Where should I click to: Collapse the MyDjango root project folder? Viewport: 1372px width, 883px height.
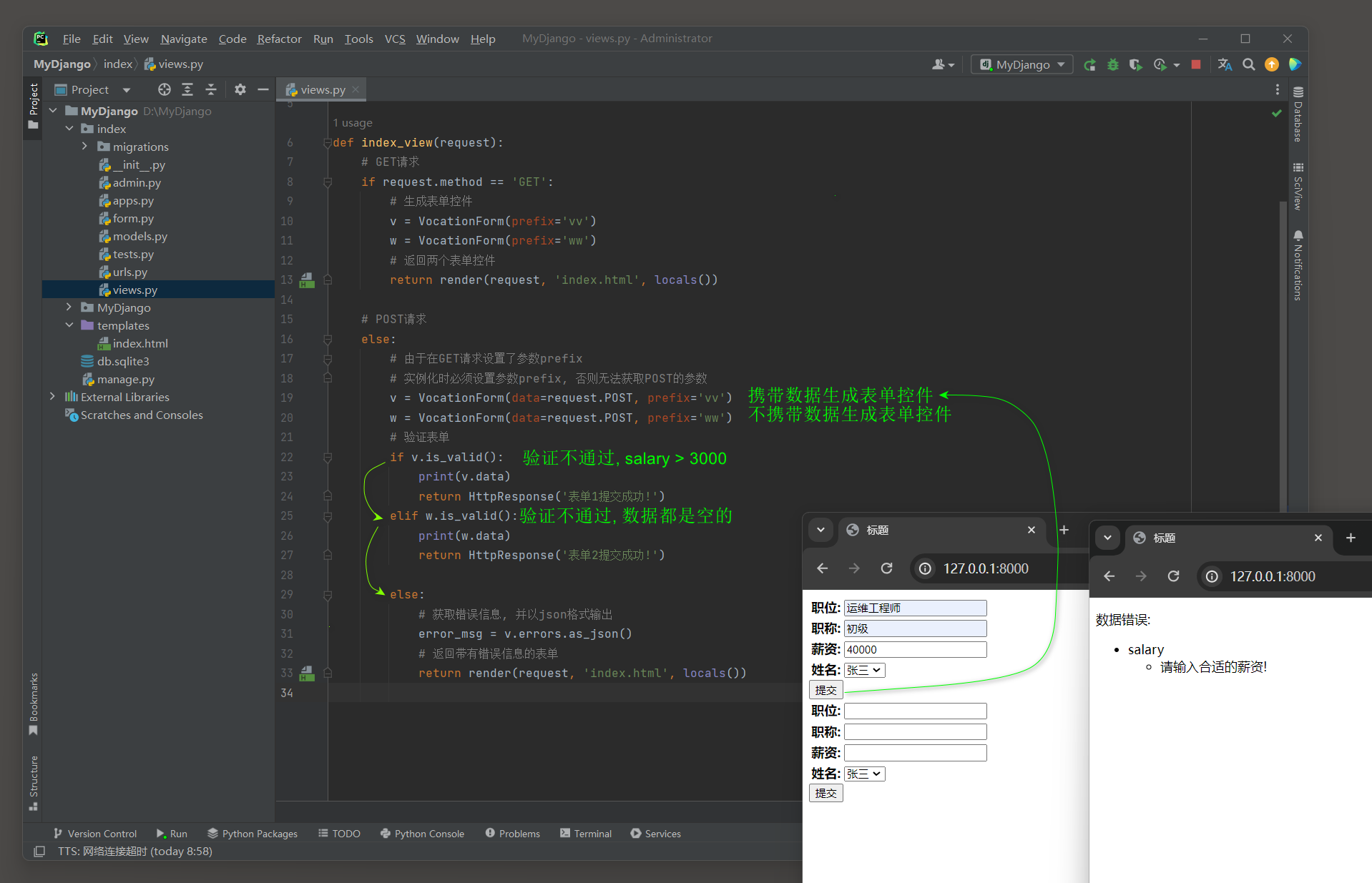click(53, 111)
